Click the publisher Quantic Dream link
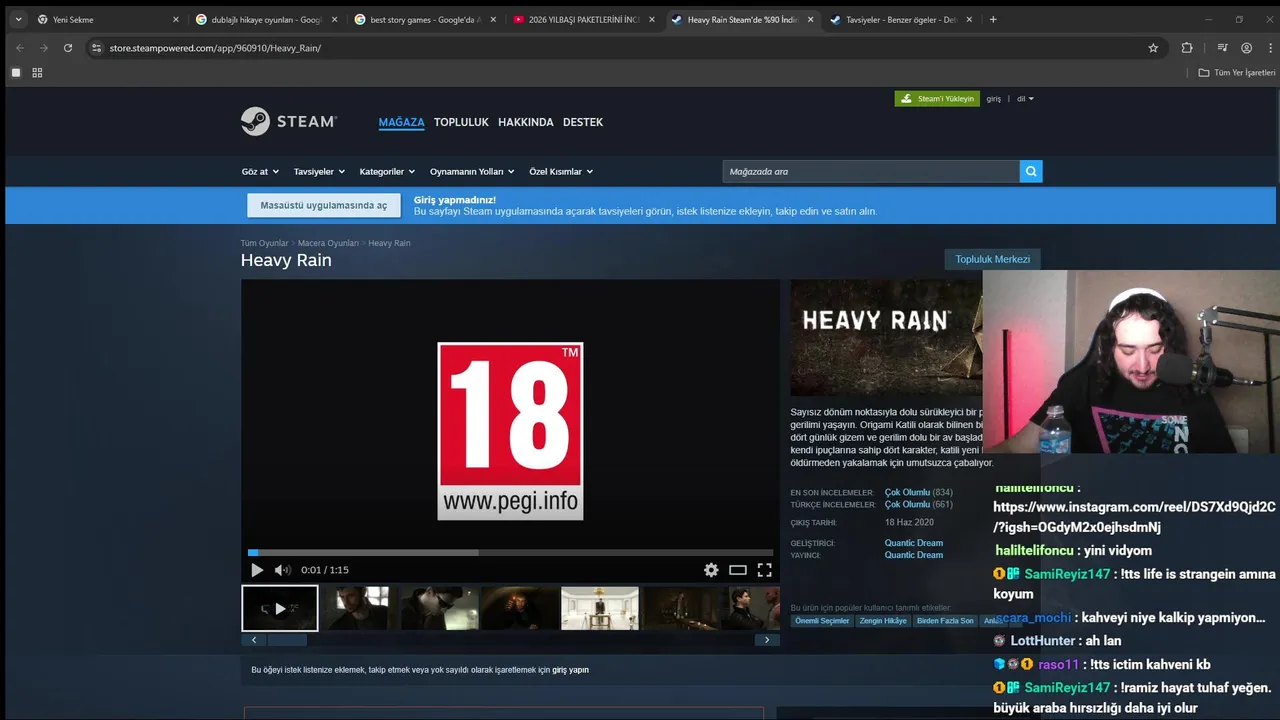This screenshot has width=1280, height=720. pos(913,555)
